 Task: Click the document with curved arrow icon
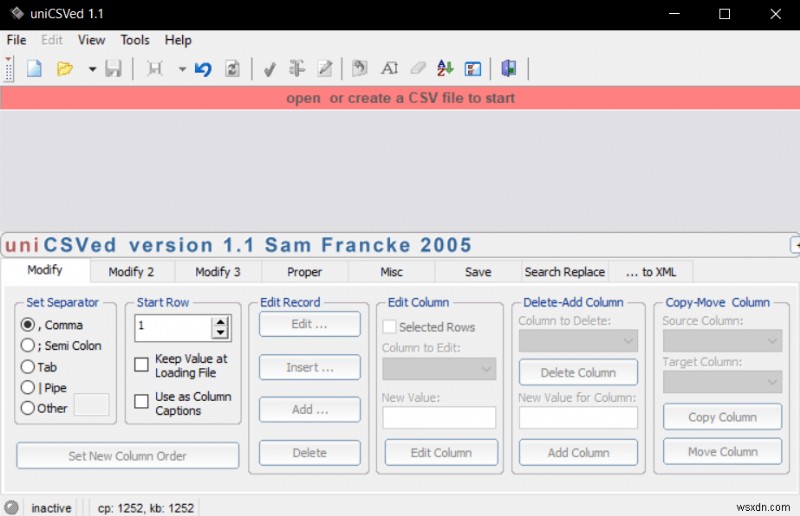(x=360, y=68)
